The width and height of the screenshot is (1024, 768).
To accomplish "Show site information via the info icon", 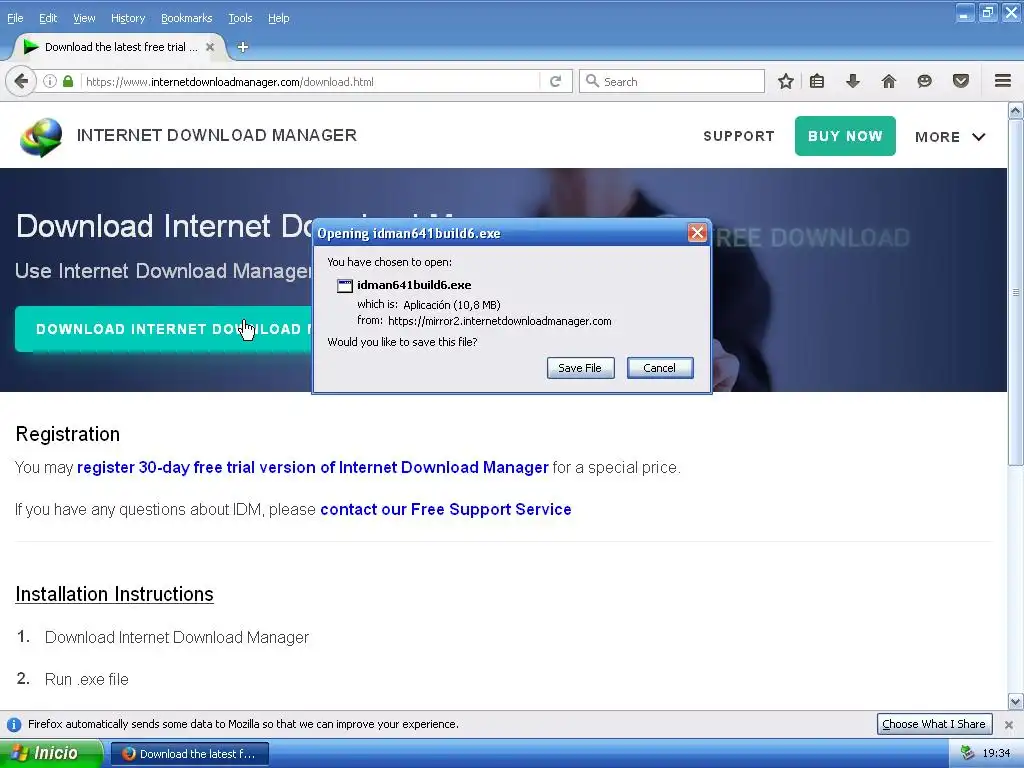I will click(x=50, y=82).
